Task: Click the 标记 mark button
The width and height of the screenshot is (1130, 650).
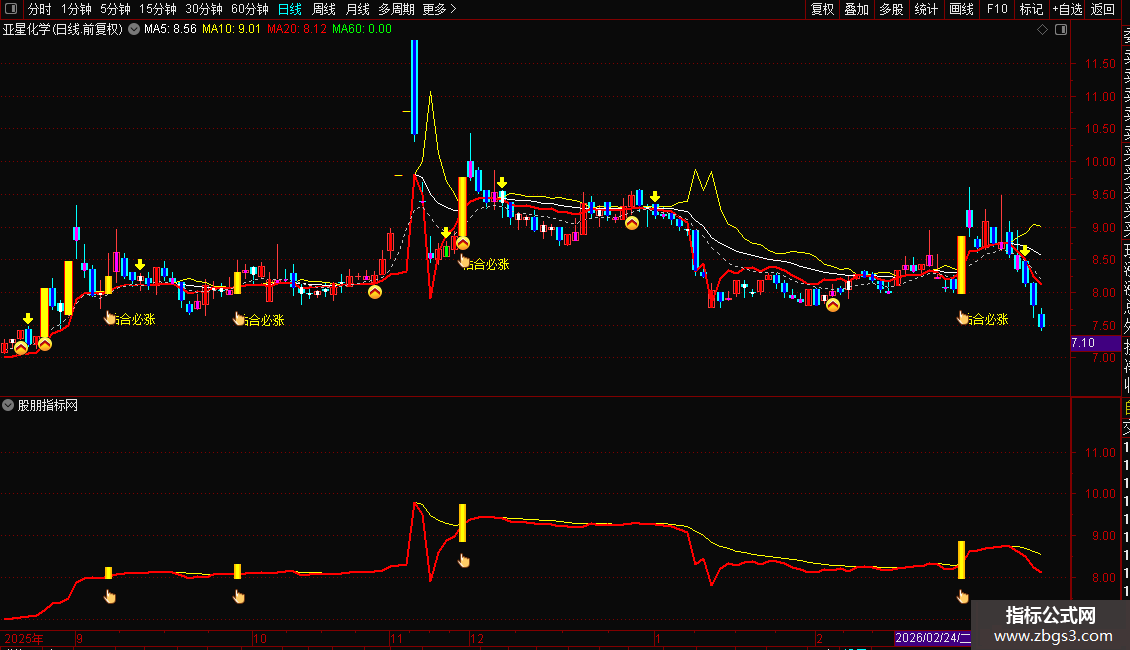Action: coord(1031,9)
